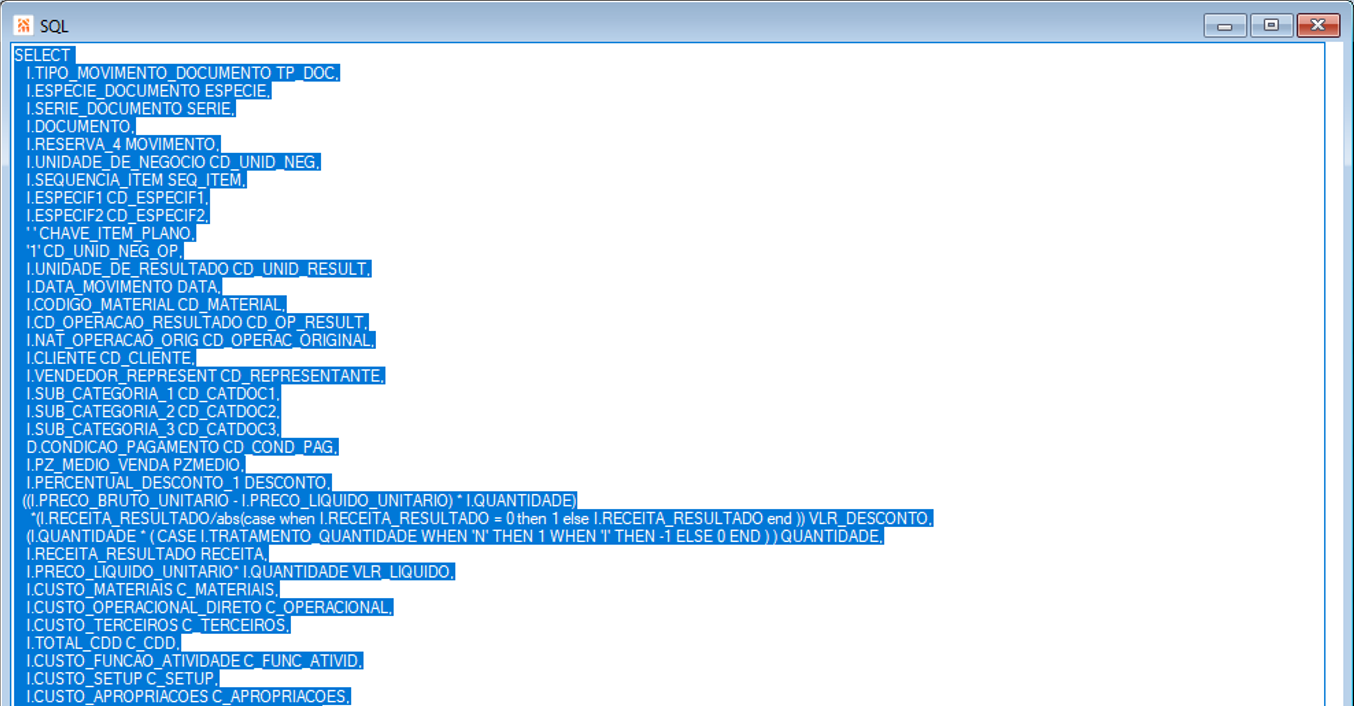Close the SQL window
Screen dimensions: 1354x706
point(1318,26)
